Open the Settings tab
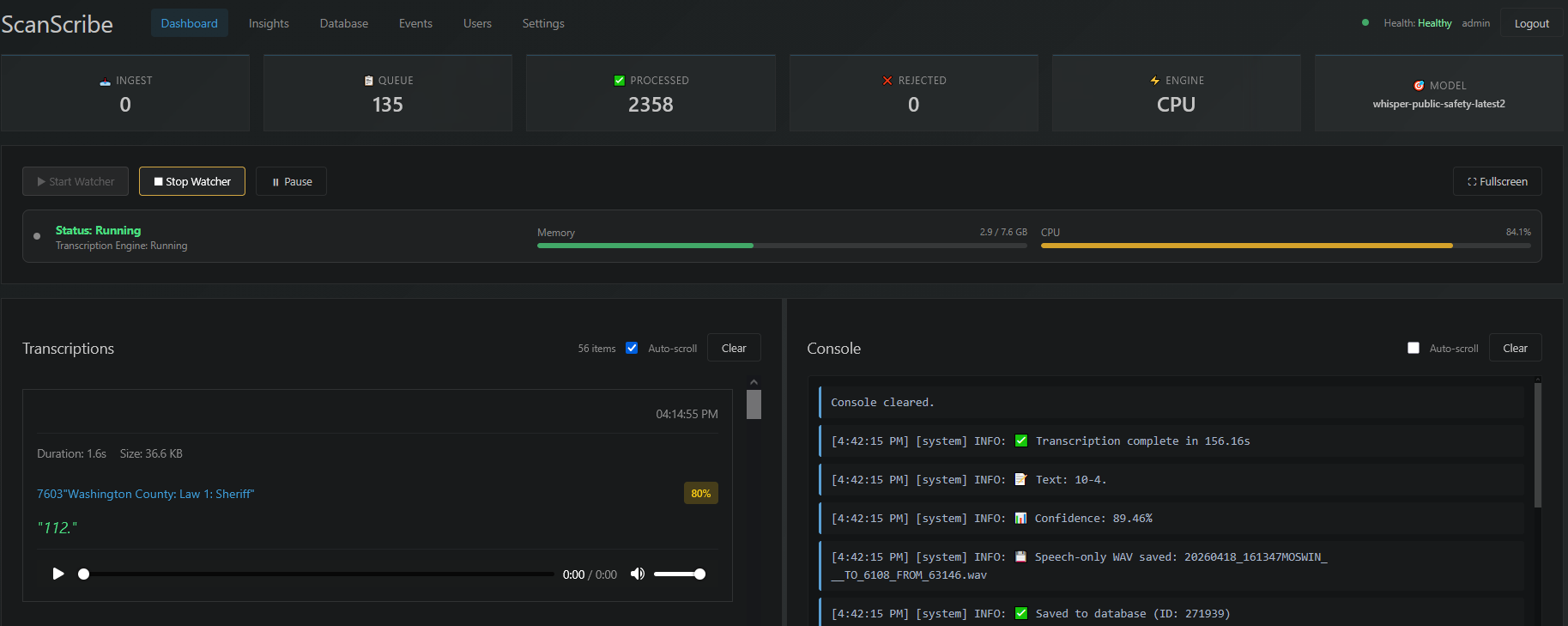The width and height of the screenshot is (1568, 626). click(x=543, y=23)
